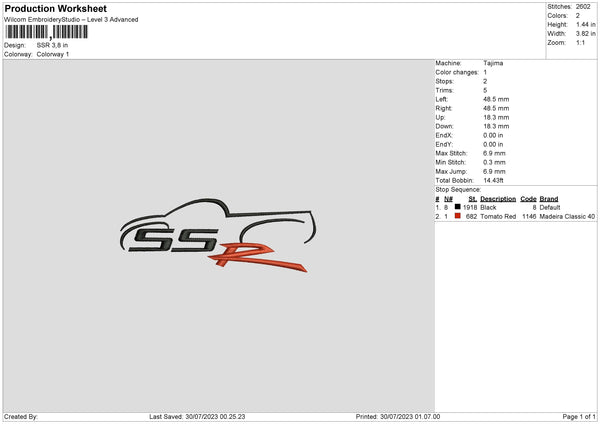Click the stitch count 1918 for Black
Image resolution: width=600 pixels, height=424 pixels.
(x=470, y=207)
